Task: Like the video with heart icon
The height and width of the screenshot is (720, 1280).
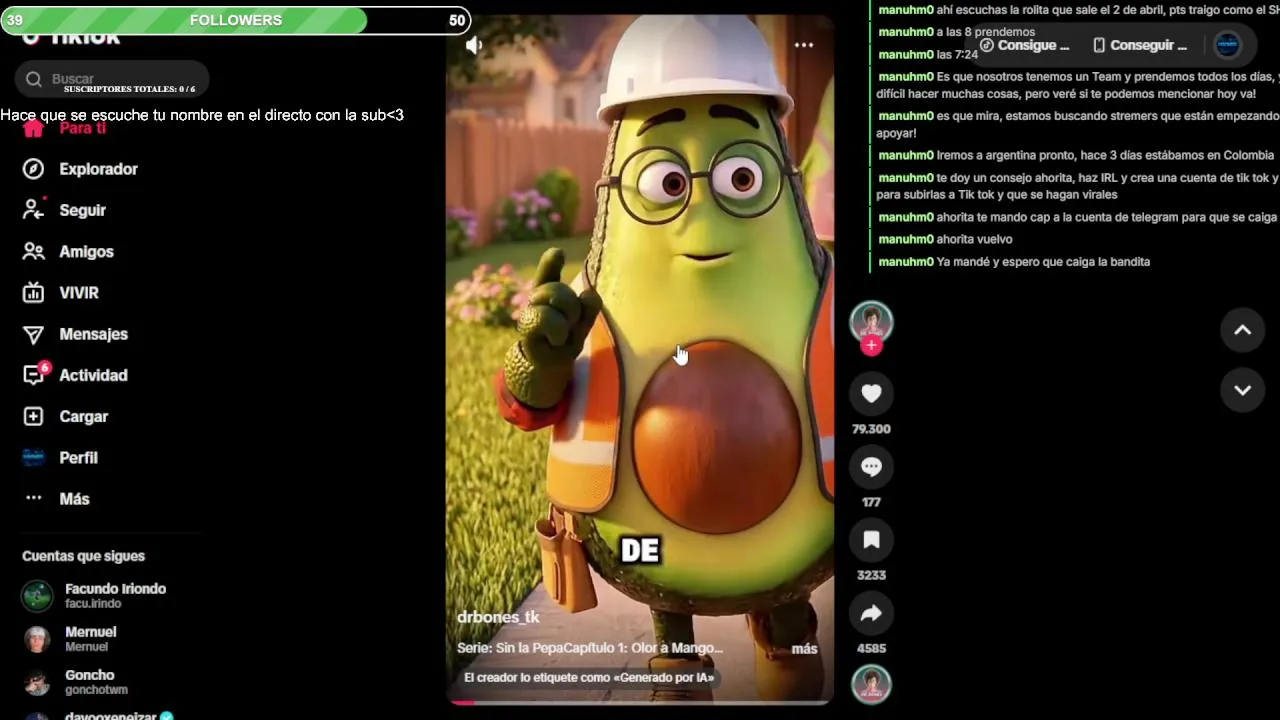Action: (x=871, y=394)
